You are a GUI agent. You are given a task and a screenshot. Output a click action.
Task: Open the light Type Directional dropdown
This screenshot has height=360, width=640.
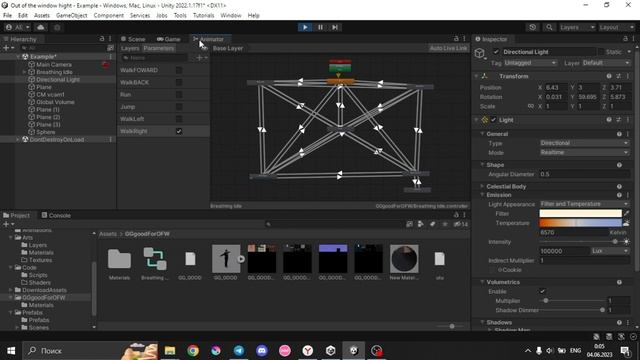click(584, 143)
